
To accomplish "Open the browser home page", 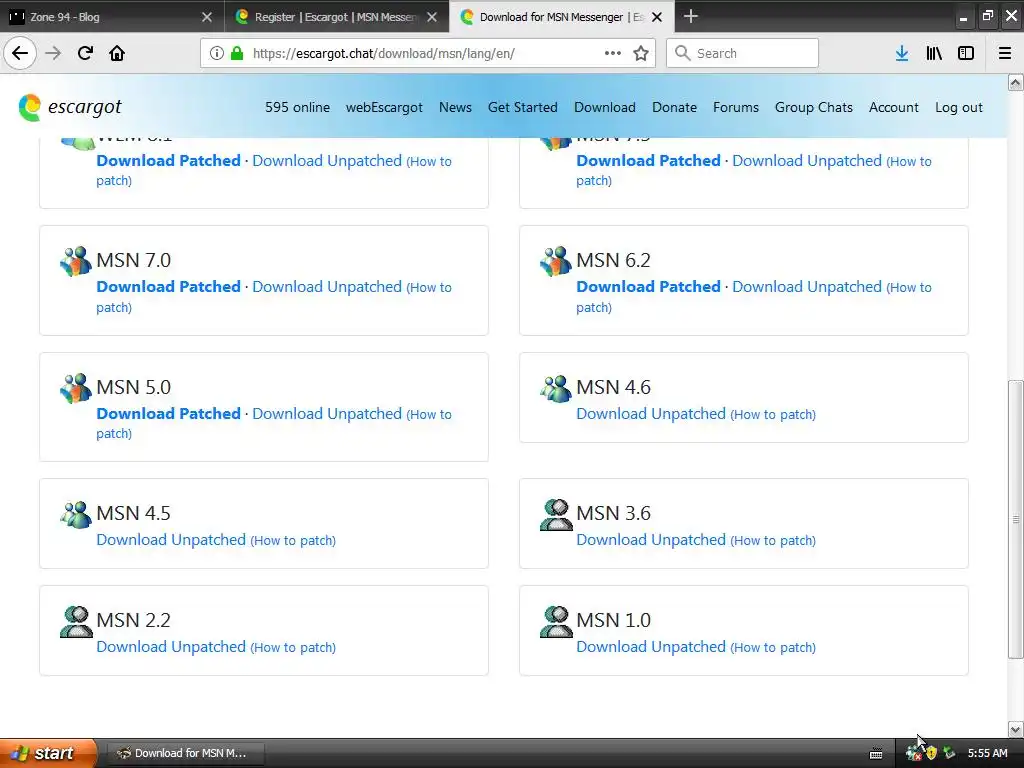I will 117,53.
